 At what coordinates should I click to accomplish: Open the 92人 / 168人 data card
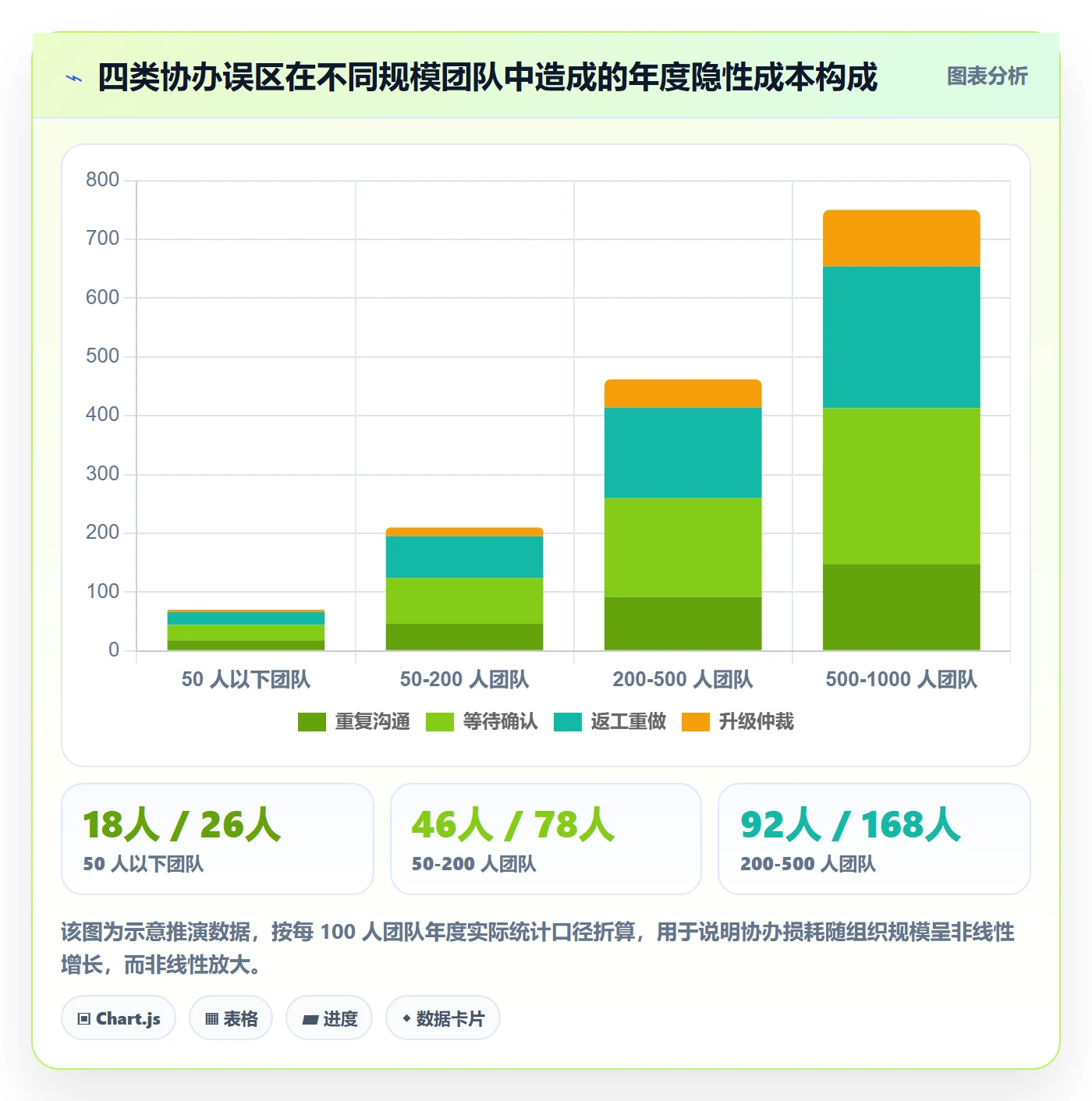click(874, 839)
